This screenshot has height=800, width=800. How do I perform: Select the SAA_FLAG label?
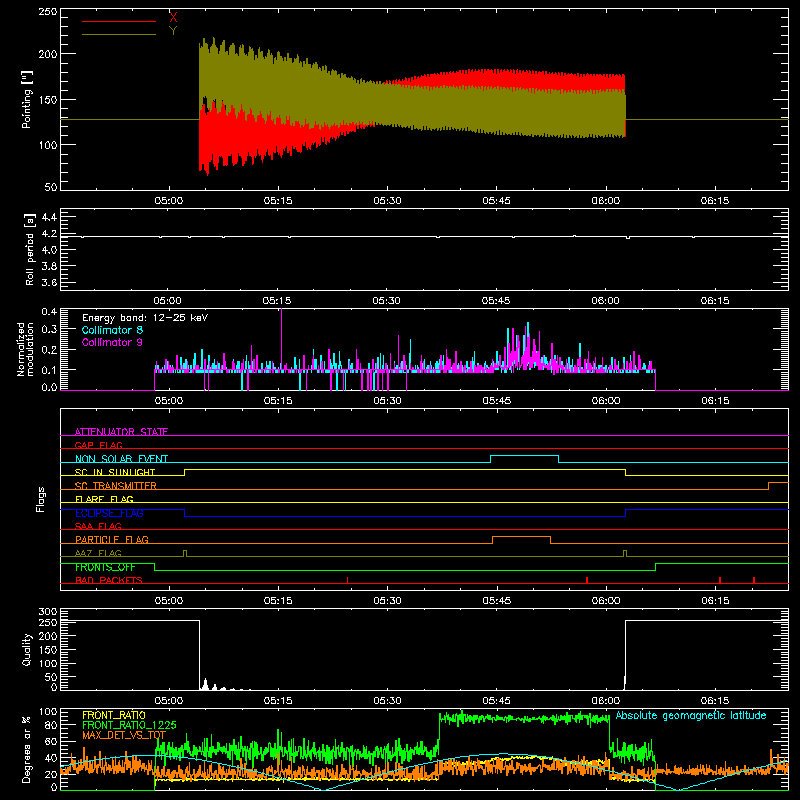[x=98, y=526]
